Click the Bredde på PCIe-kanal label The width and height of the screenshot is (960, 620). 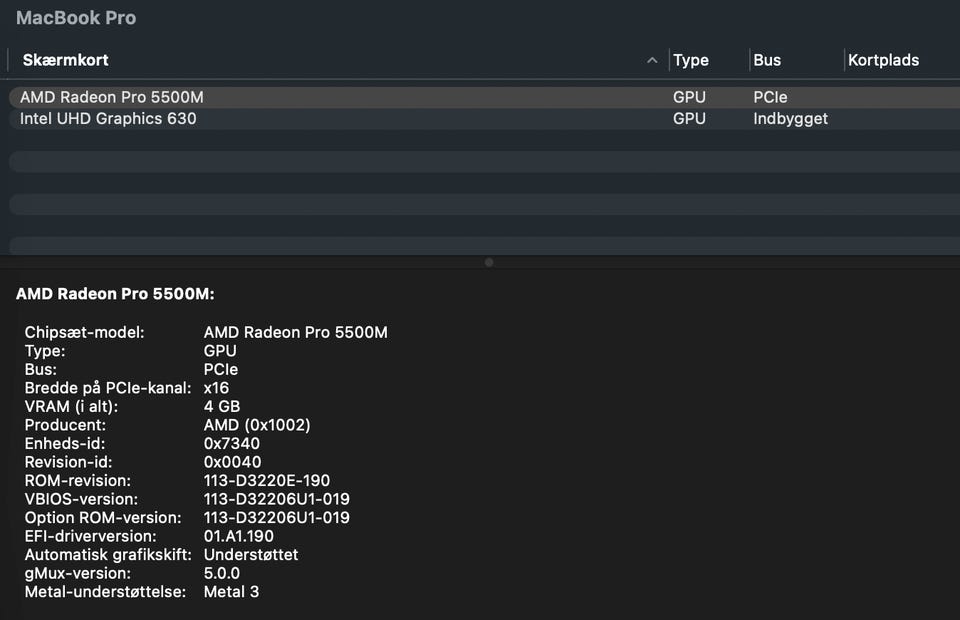coord(108,388)
